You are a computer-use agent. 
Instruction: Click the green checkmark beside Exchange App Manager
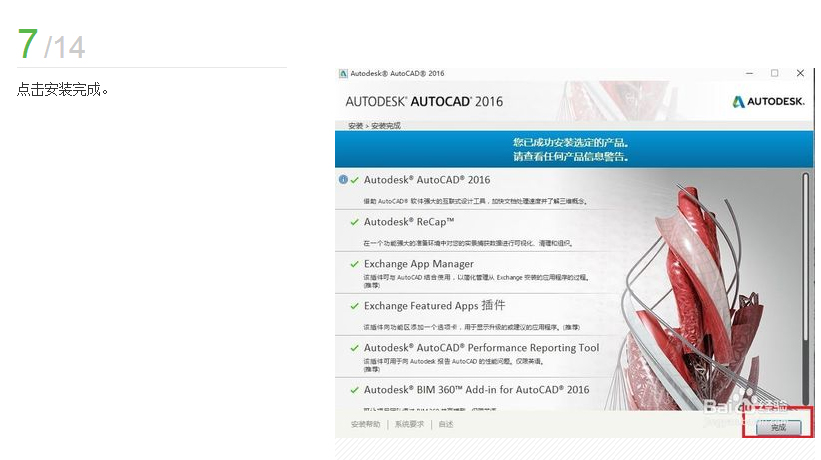pos(354,264)
